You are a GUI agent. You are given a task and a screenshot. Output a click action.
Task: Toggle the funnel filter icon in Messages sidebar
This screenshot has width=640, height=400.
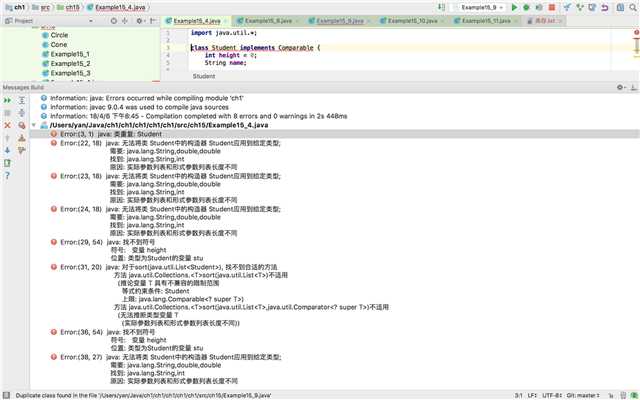(x=22, y=150)
